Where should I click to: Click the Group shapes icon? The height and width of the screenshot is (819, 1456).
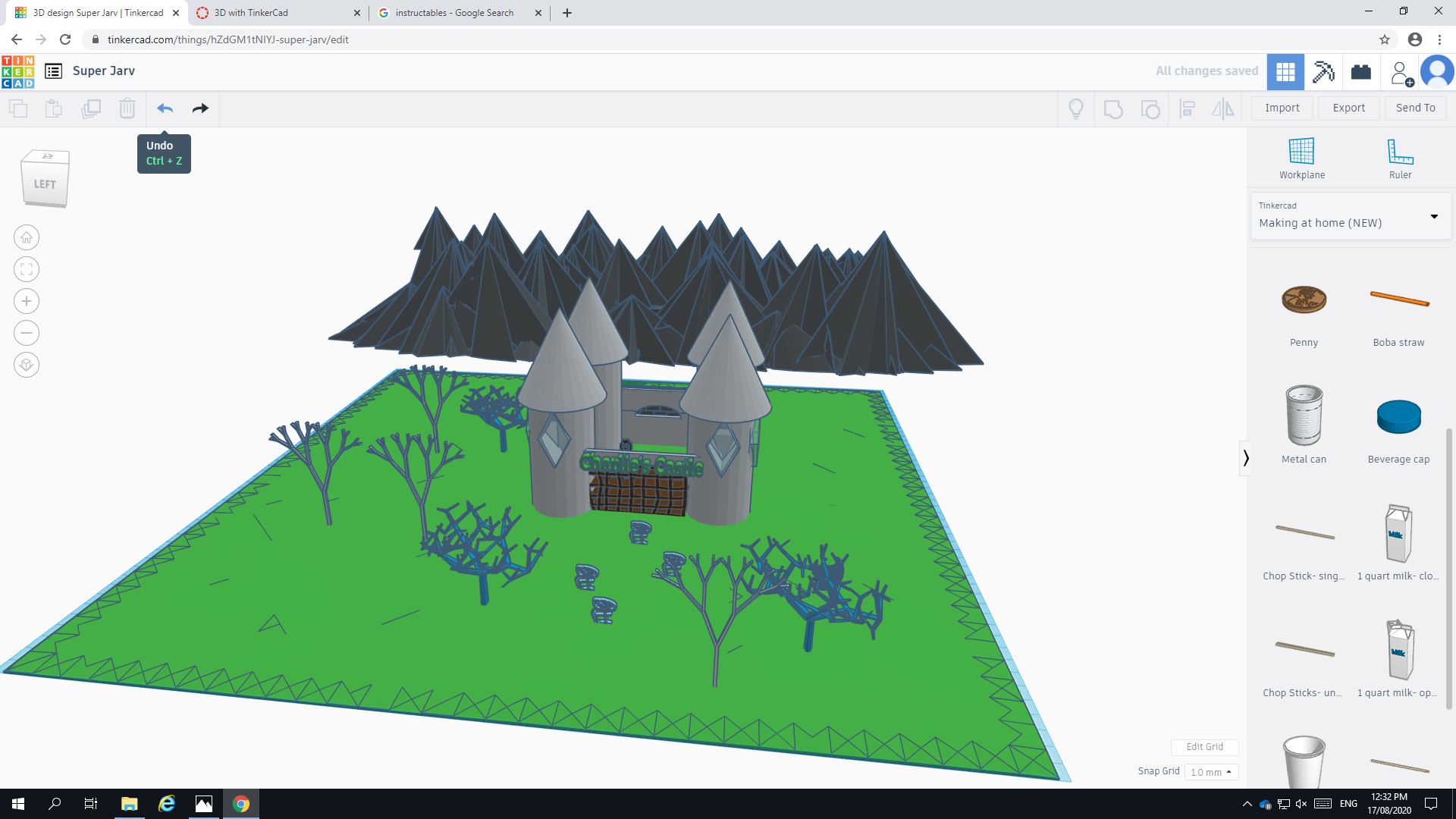pos(1113,108)
